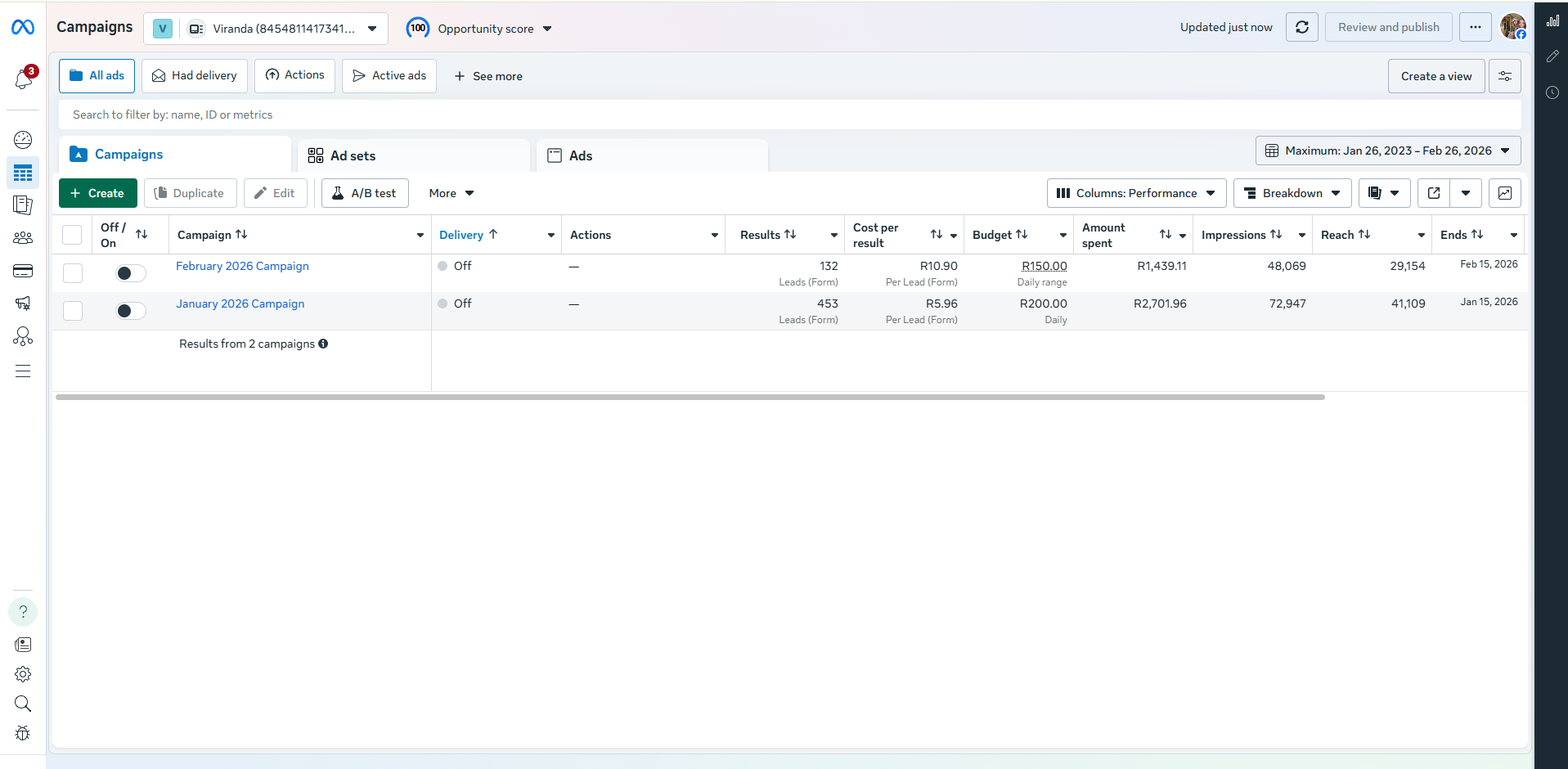Open the Audiences icon in left sidebar
The height and width of the screenshot is (769, 1568).
[23, 237]
